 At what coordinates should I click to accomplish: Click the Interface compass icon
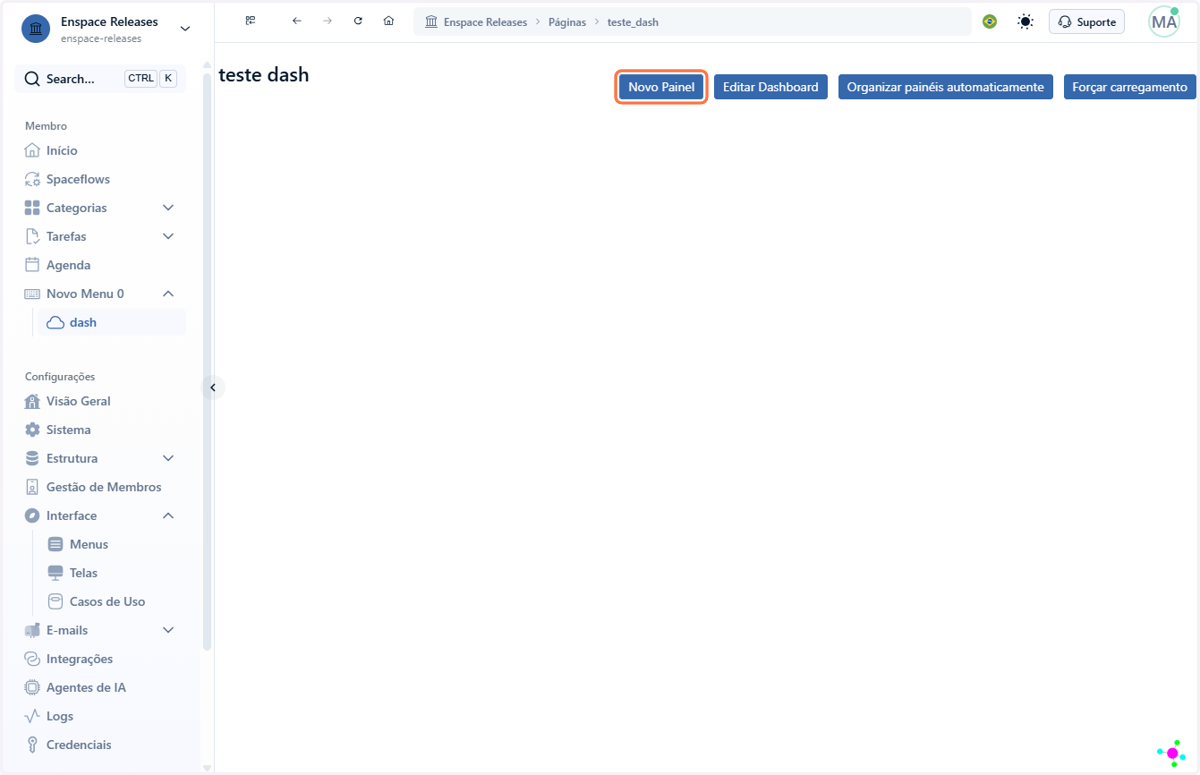coord(32,516)
